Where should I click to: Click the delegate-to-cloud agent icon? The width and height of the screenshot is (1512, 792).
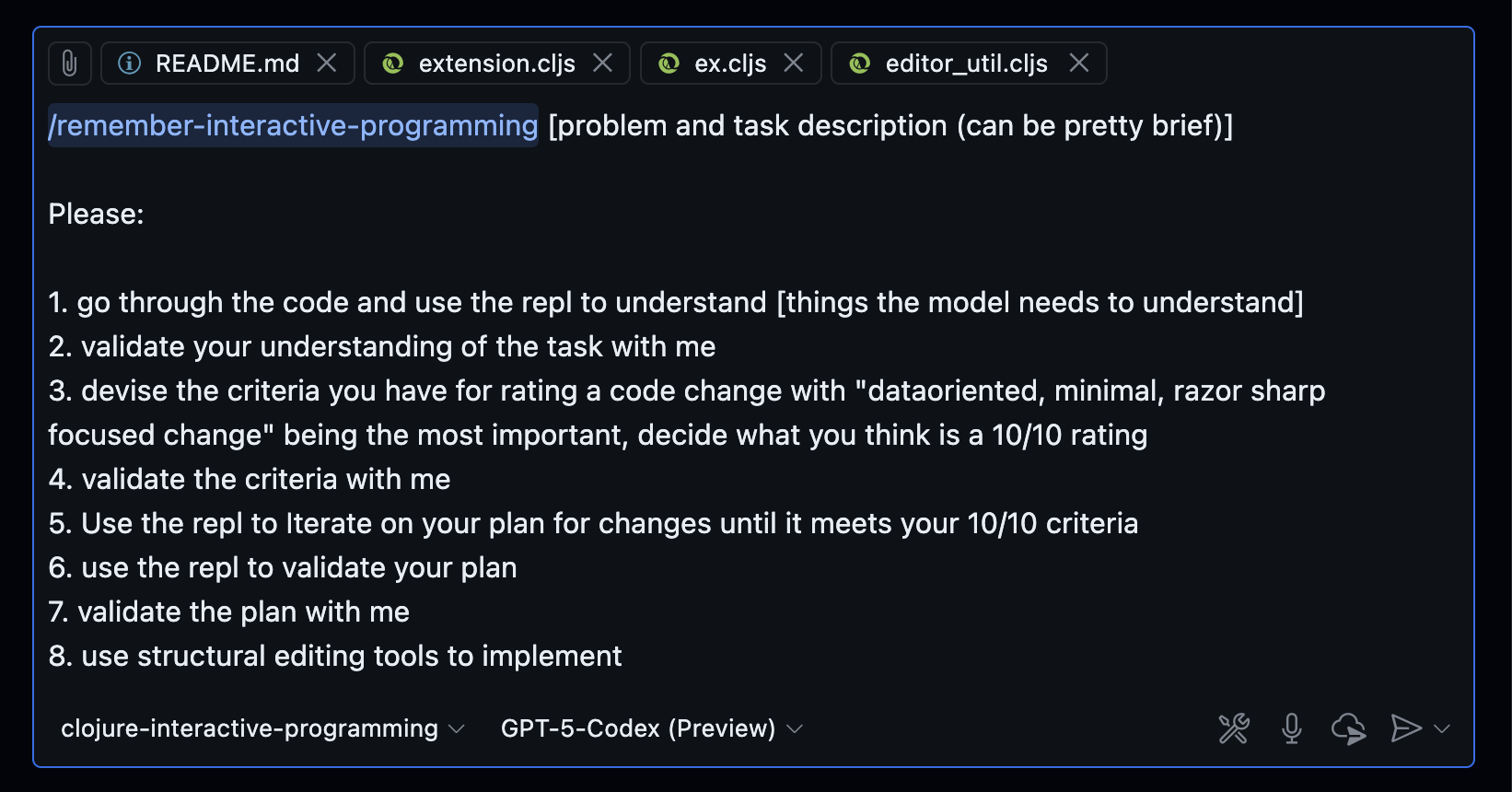coord(1348,728)
